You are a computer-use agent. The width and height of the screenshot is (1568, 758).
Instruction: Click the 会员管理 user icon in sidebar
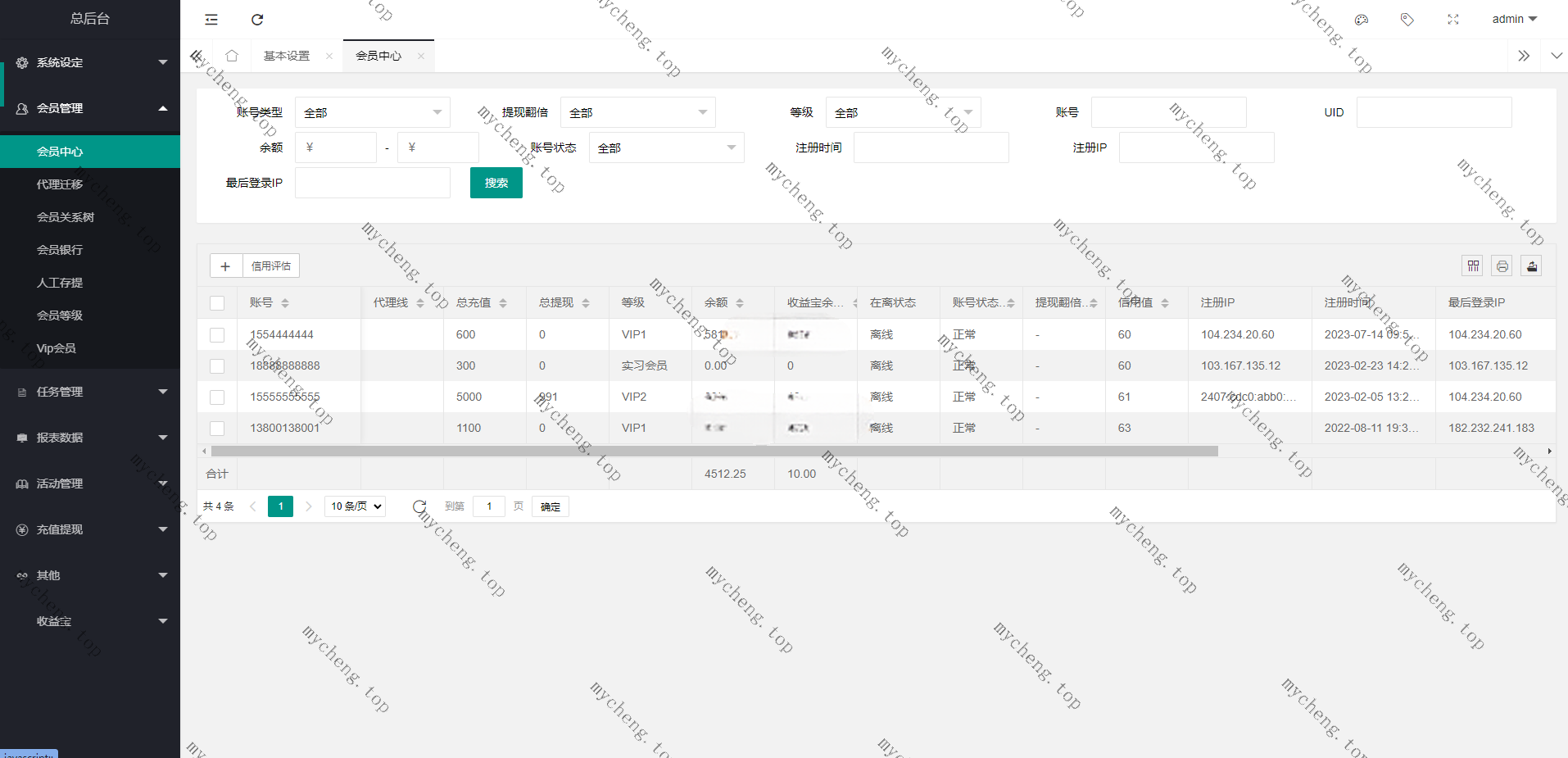pyautogui.click(x=22, y=108)
